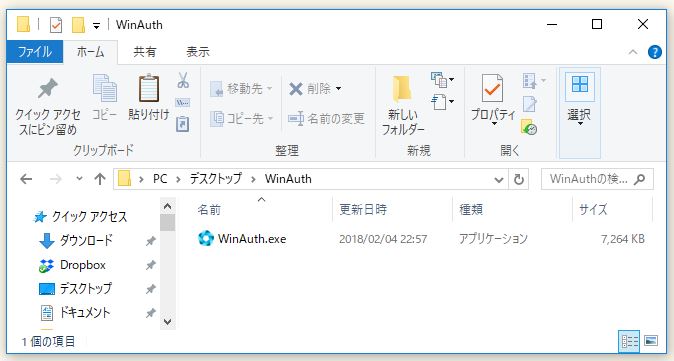The height and width of the screenshot is (361, 674).
Task: Click the refresh button
Action: [519, 179]
